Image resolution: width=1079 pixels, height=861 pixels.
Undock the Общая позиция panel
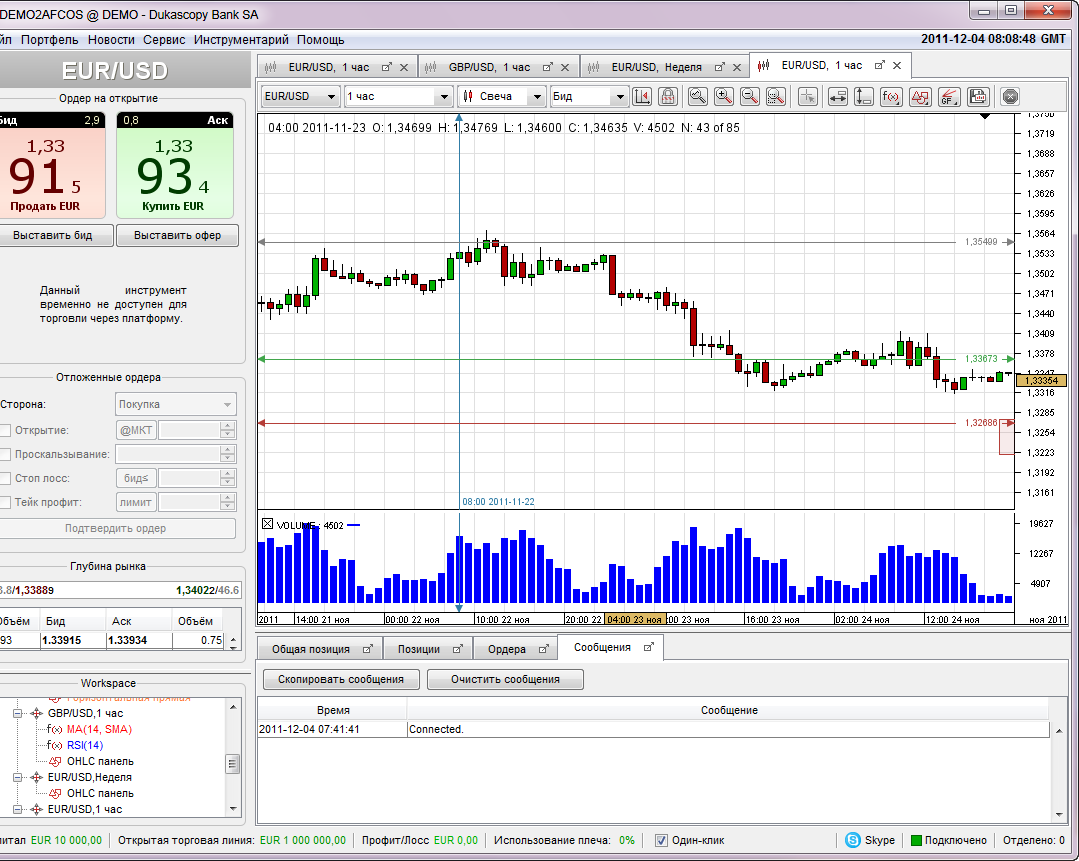point(367,648)
